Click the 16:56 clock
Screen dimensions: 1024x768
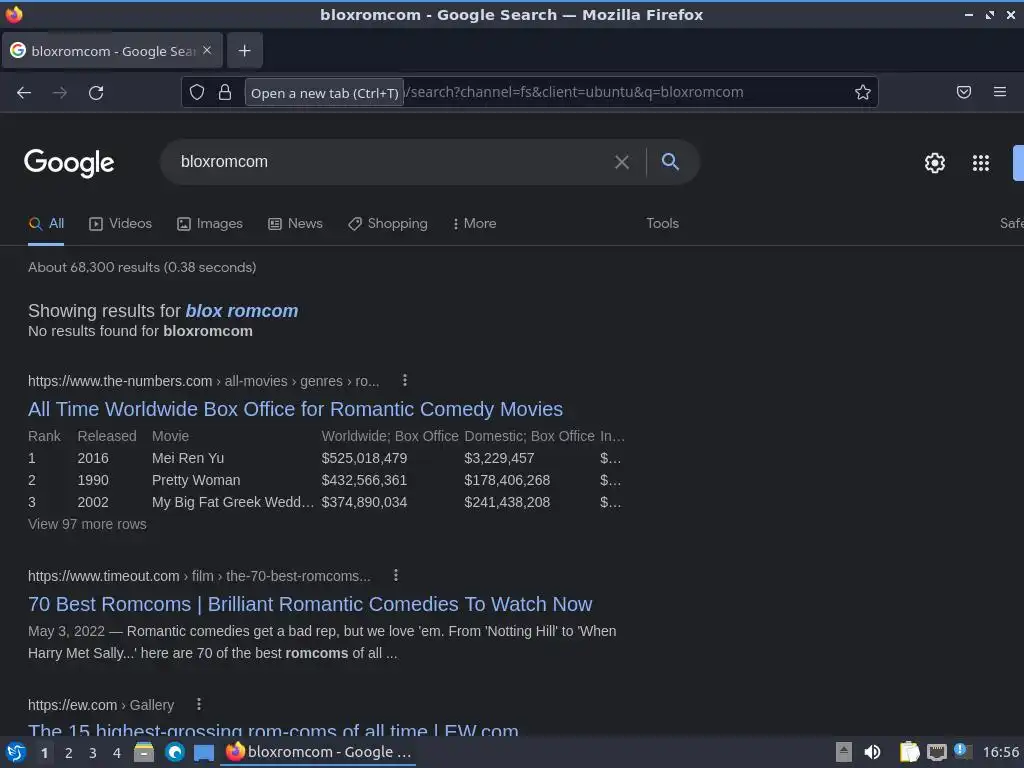point(1001,752)
